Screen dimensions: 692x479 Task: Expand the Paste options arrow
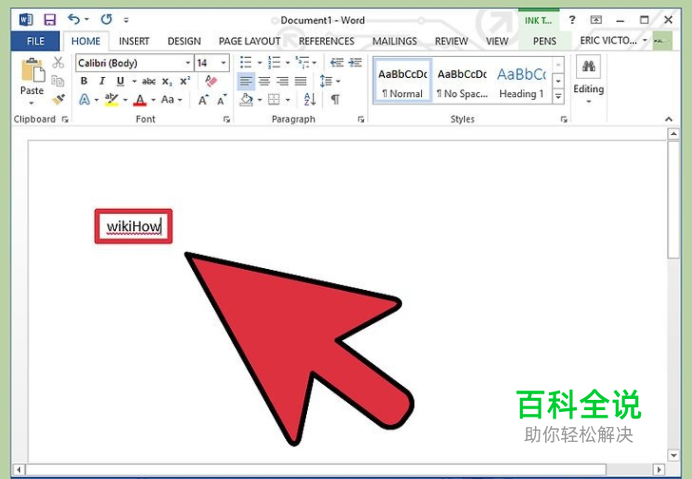coord(31,103)
